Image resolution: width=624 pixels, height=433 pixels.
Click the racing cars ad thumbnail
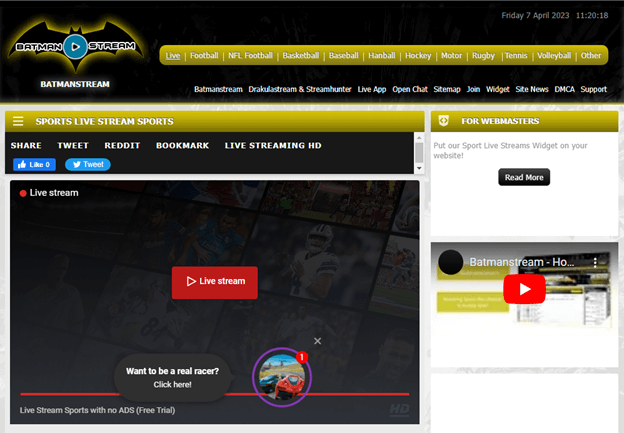coord(282,377)
